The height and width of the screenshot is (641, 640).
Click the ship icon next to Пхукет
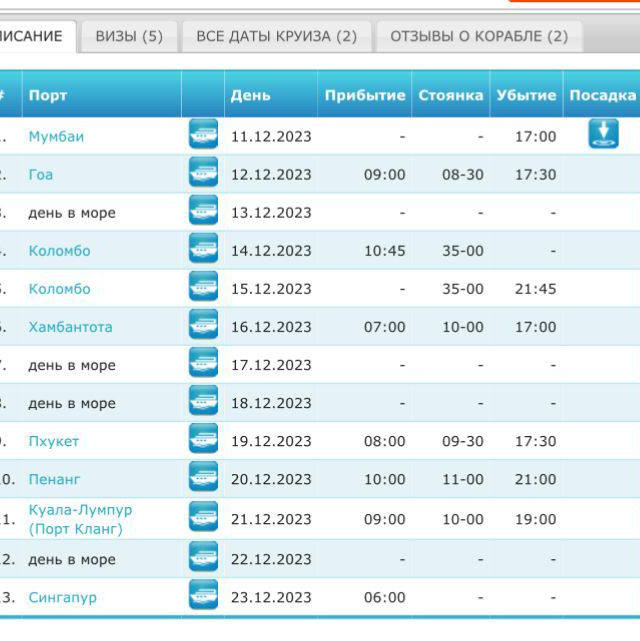point(203,440)
